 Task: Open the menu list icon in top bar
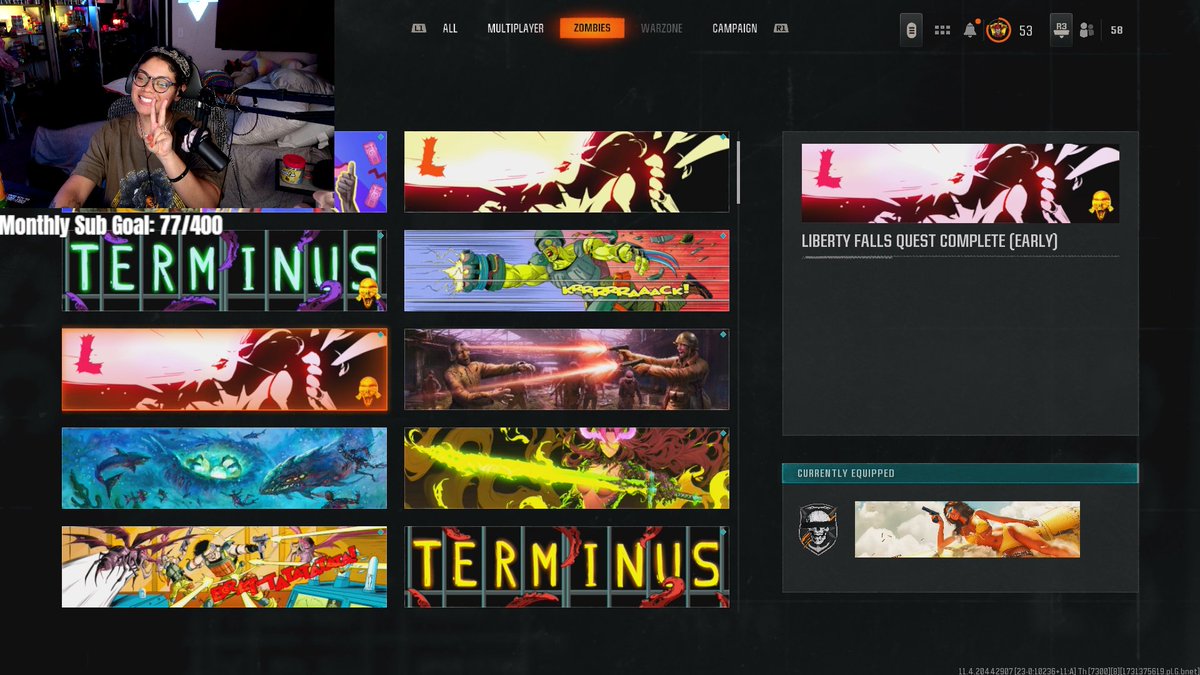911,30
